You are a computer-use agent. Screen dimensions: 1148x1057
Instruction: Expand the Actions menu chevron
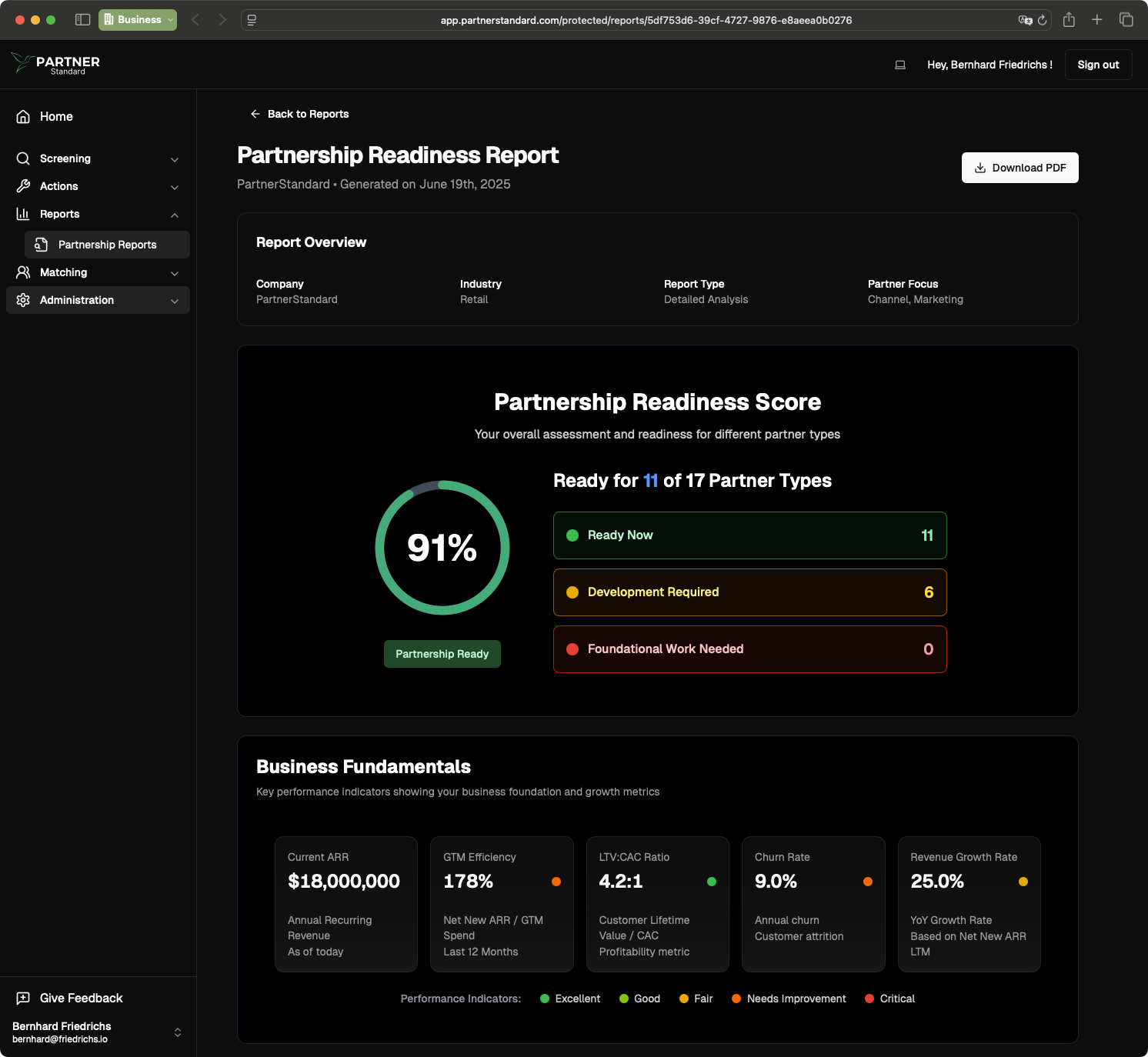click(175, 187)
